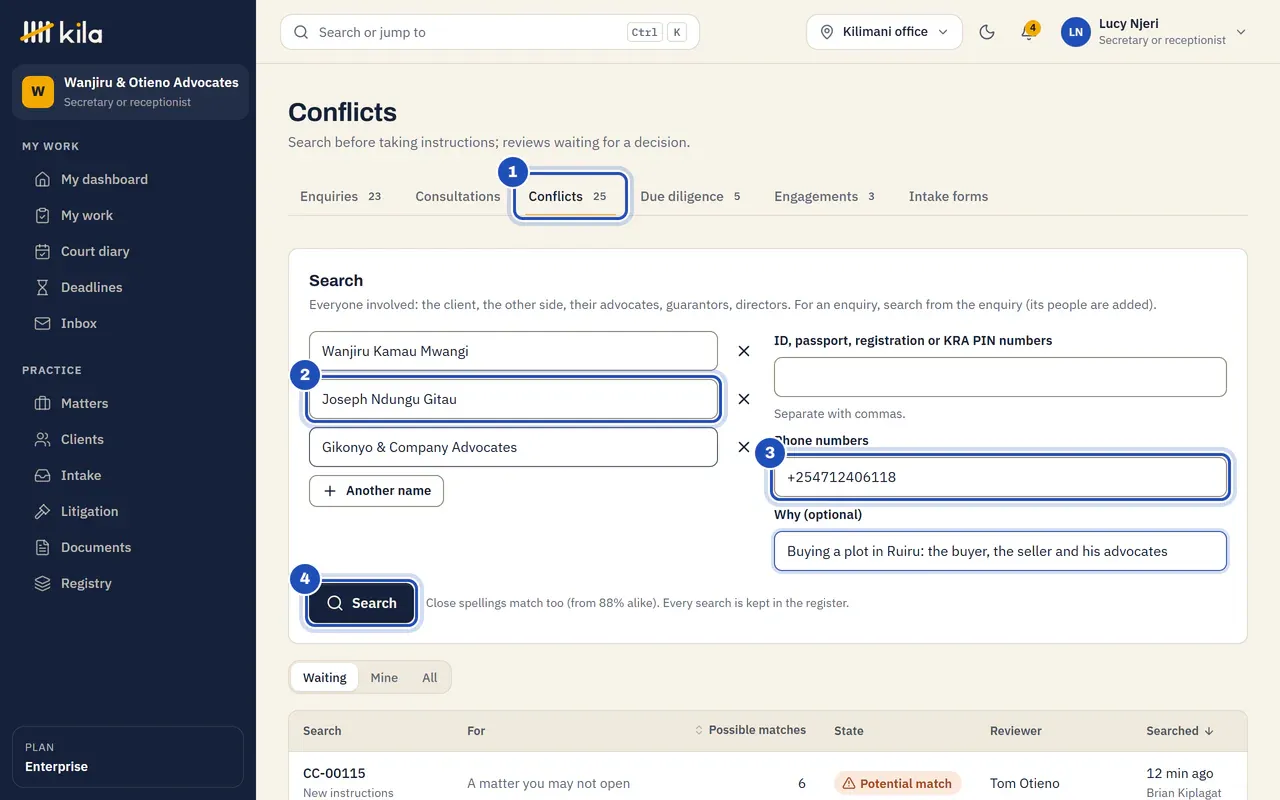Remove Gikonyo & Company Advocates name
Screen dimensions: 1280x800
pyautogui.click(x=744, y=447)
